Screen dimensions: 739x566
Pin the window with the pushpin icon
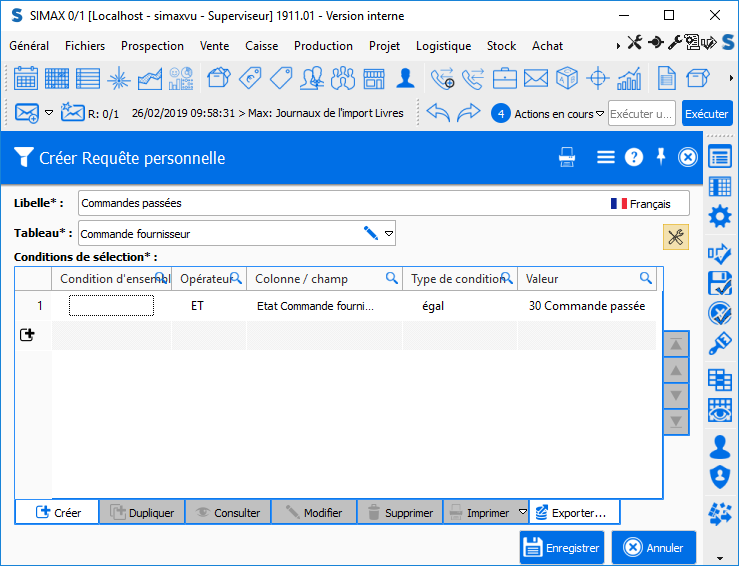pos(661,157)
